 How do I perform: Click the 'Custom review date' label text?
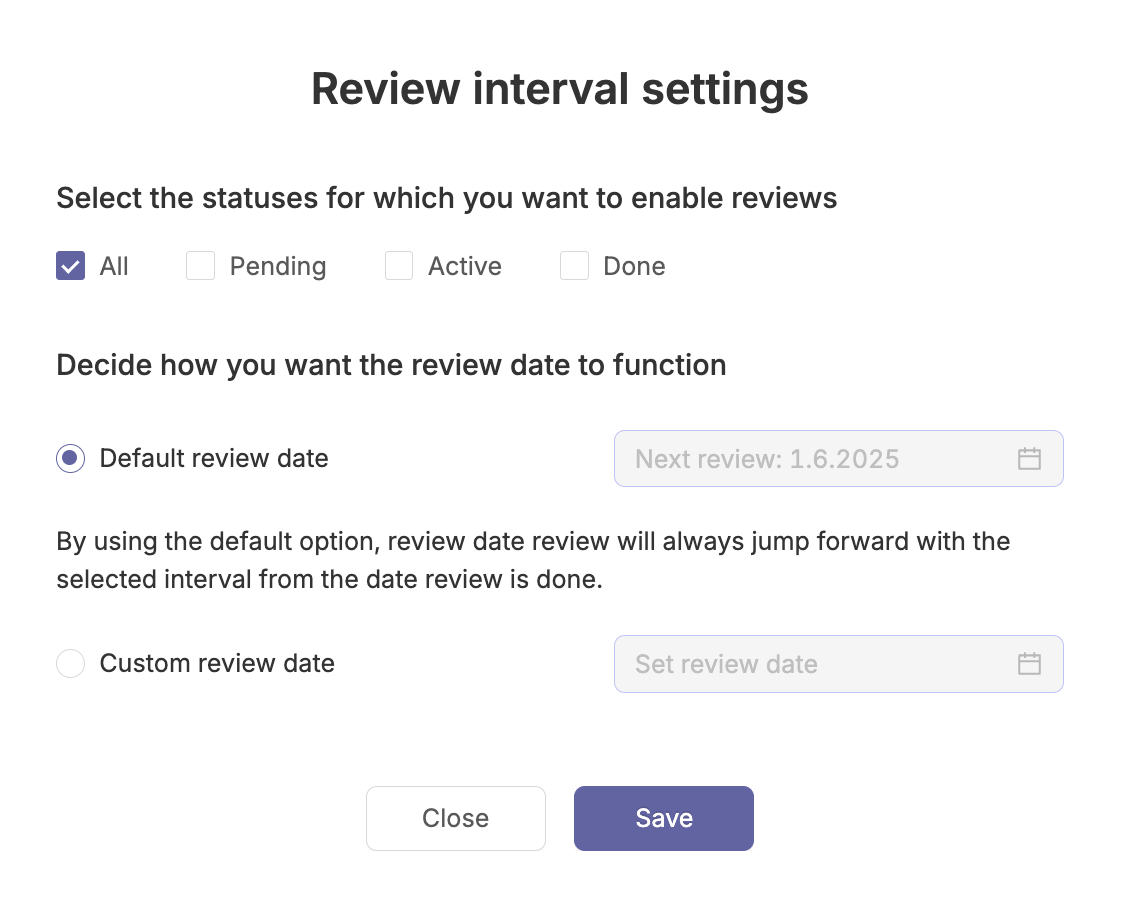tap(217, 663)
